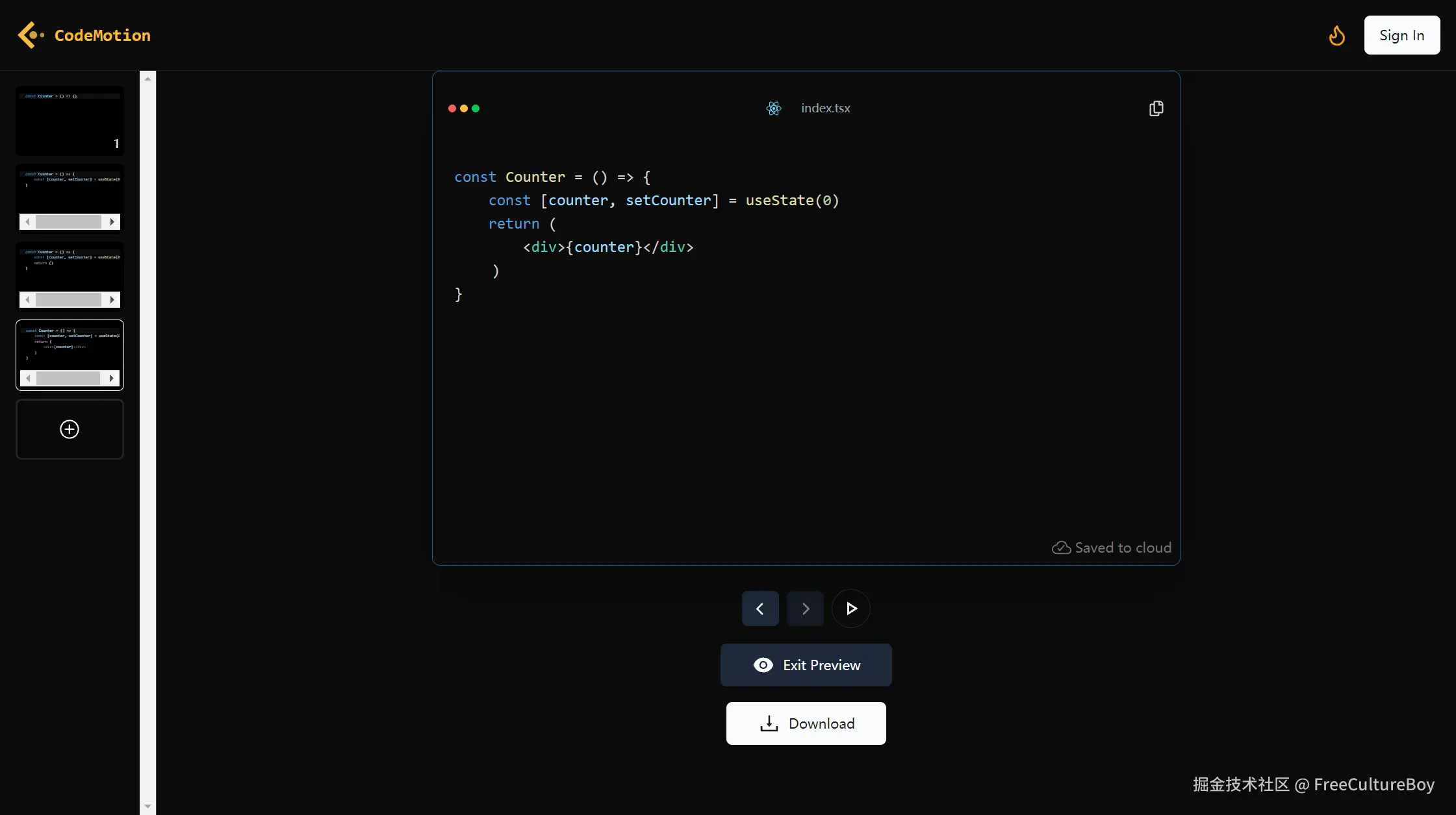Screen dimensions: 1456x815
Task: Toggle Exit Preview eye button
Action: (x=806, y=665)
